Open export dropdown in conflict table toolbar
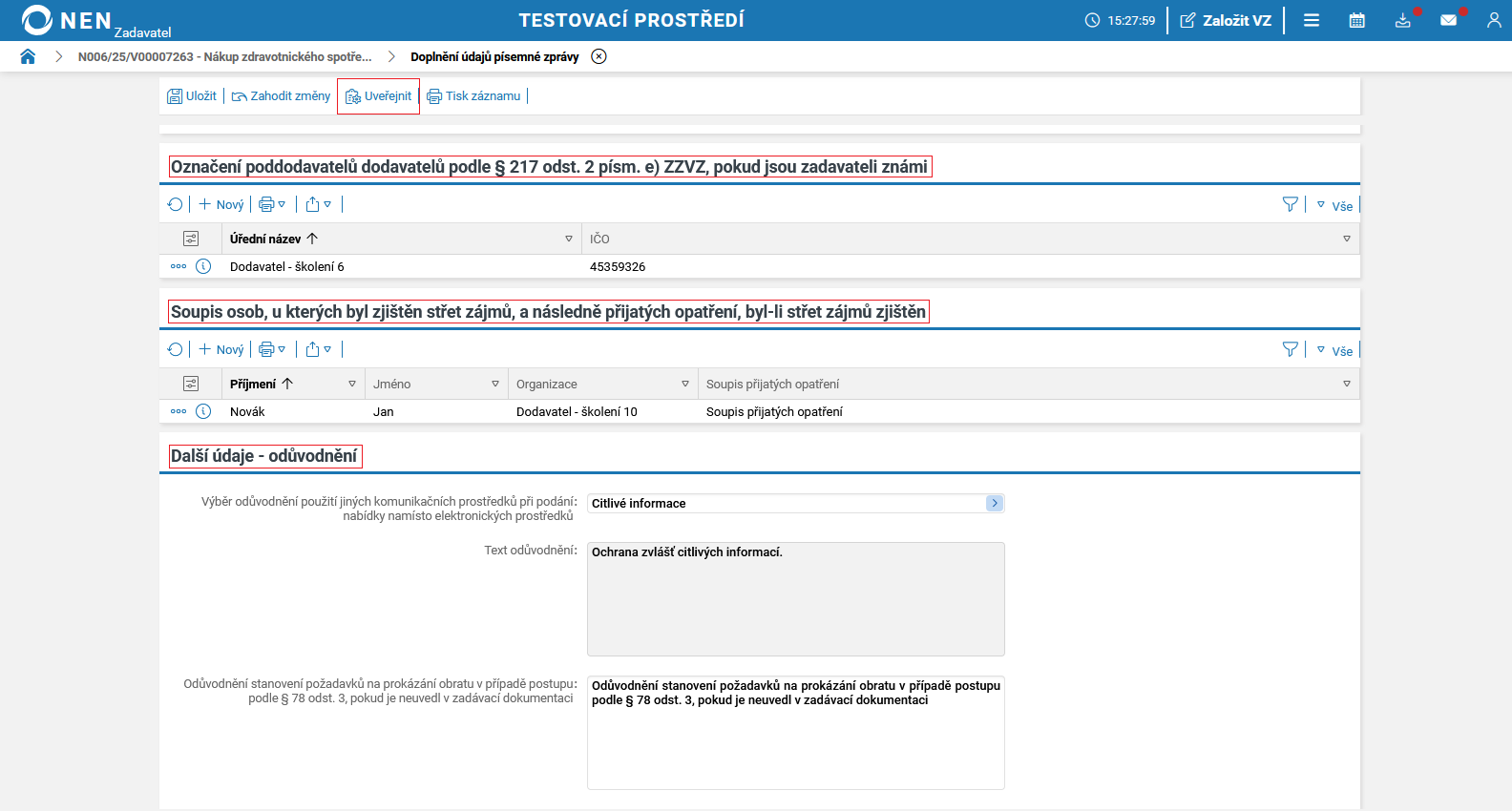This screenshot has height=812, width=1512. [318, 349]
